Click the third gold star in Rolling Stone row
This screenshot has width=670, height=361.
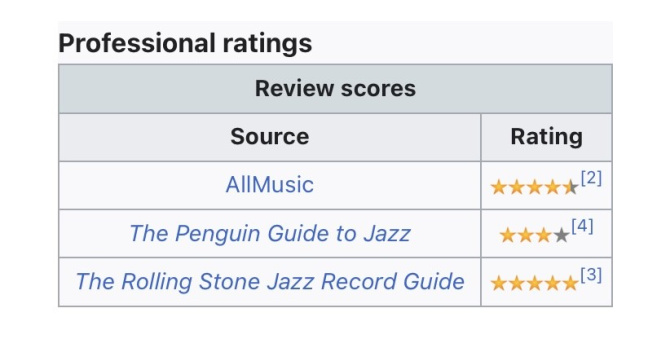click(x=535, y=283)
